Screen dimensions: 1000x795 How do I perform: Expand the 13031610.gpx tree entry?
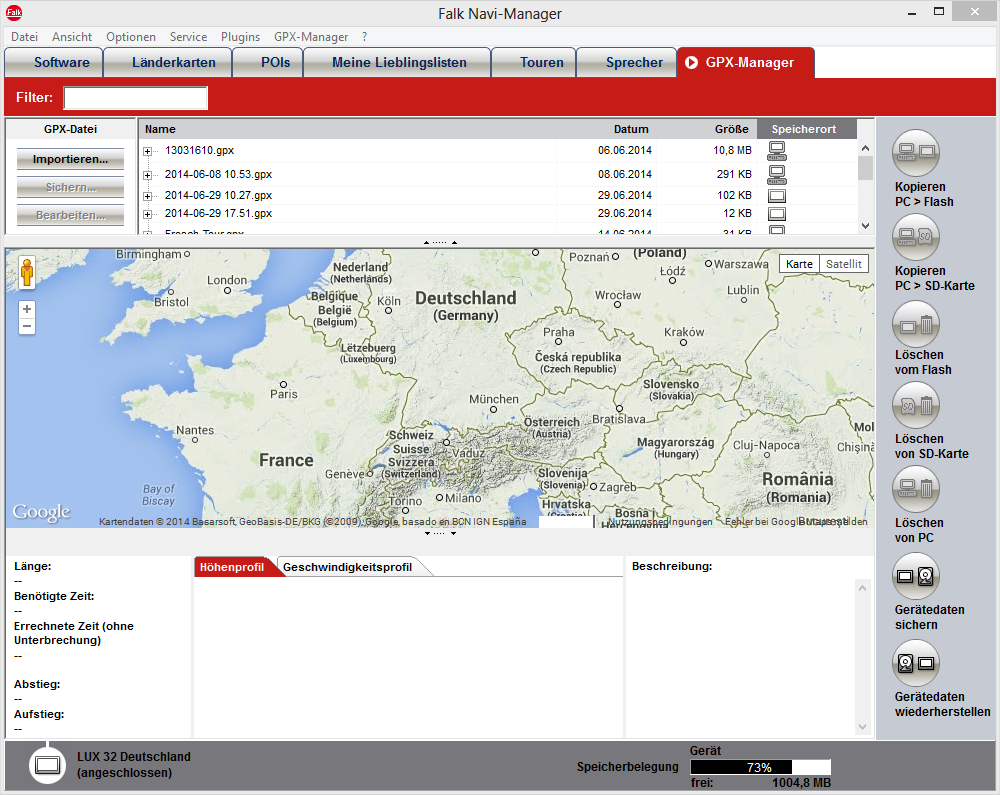(x=147, y=151)
